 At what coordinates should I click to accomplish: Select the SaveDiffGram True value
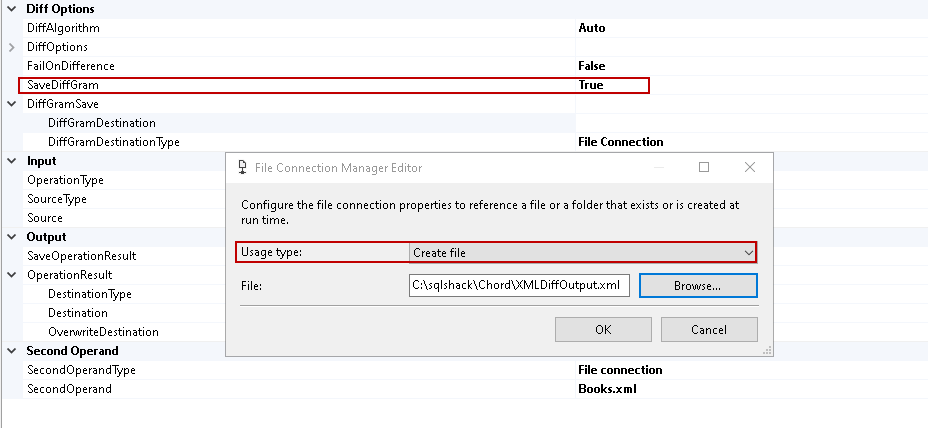coord(591,85)
